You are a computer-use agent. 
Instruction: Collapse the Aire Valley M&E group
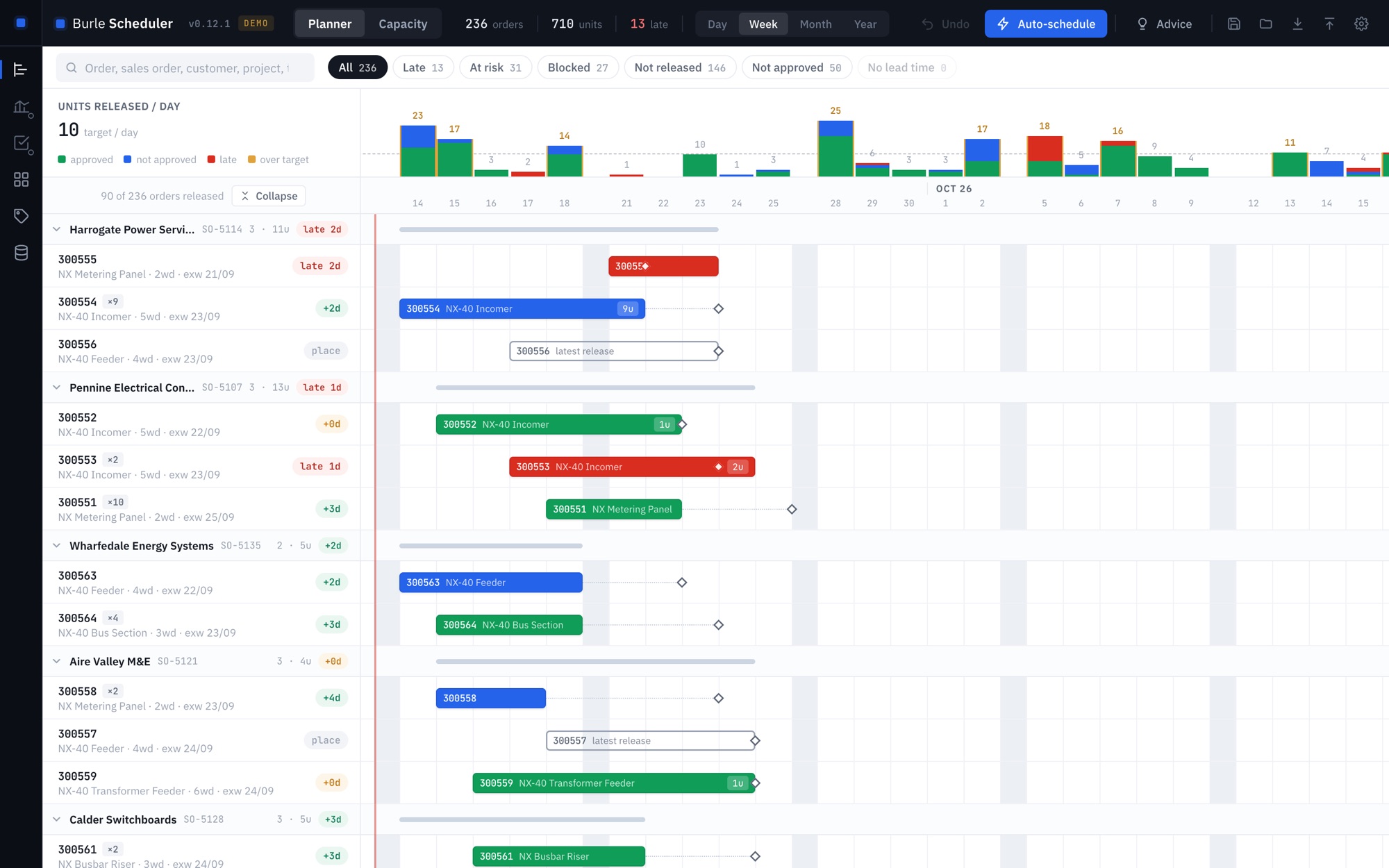[56, 661]
